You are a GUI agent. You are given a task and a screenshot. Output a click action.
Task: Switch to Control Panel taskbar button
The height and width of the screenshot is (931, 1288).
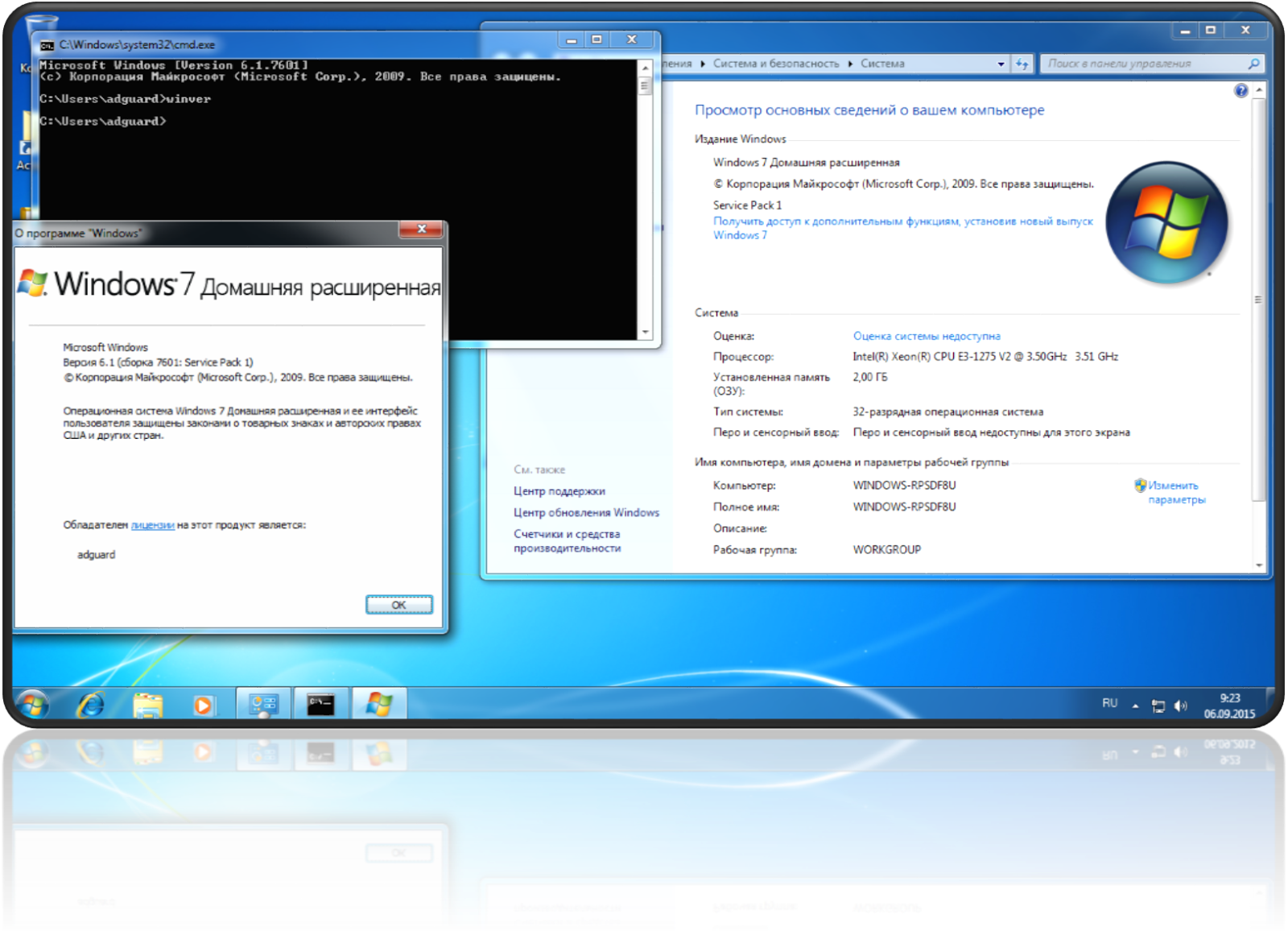pos(263,705)
